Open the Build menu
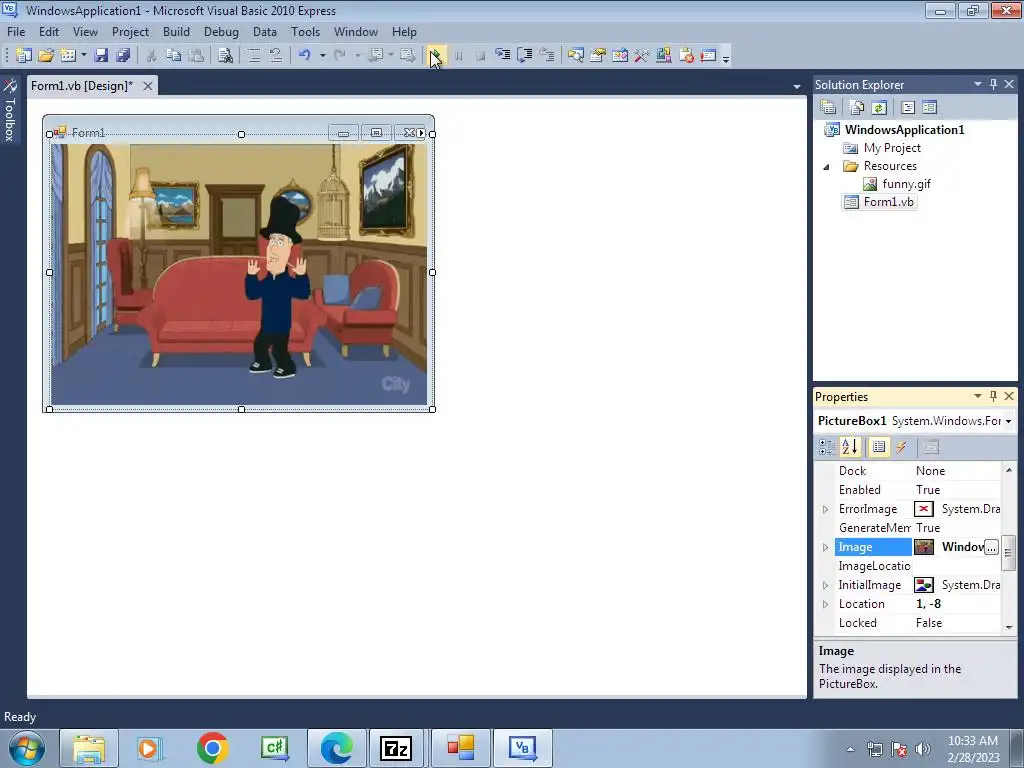This screenshot has height=768, width=1024. [x=176, y=32]
